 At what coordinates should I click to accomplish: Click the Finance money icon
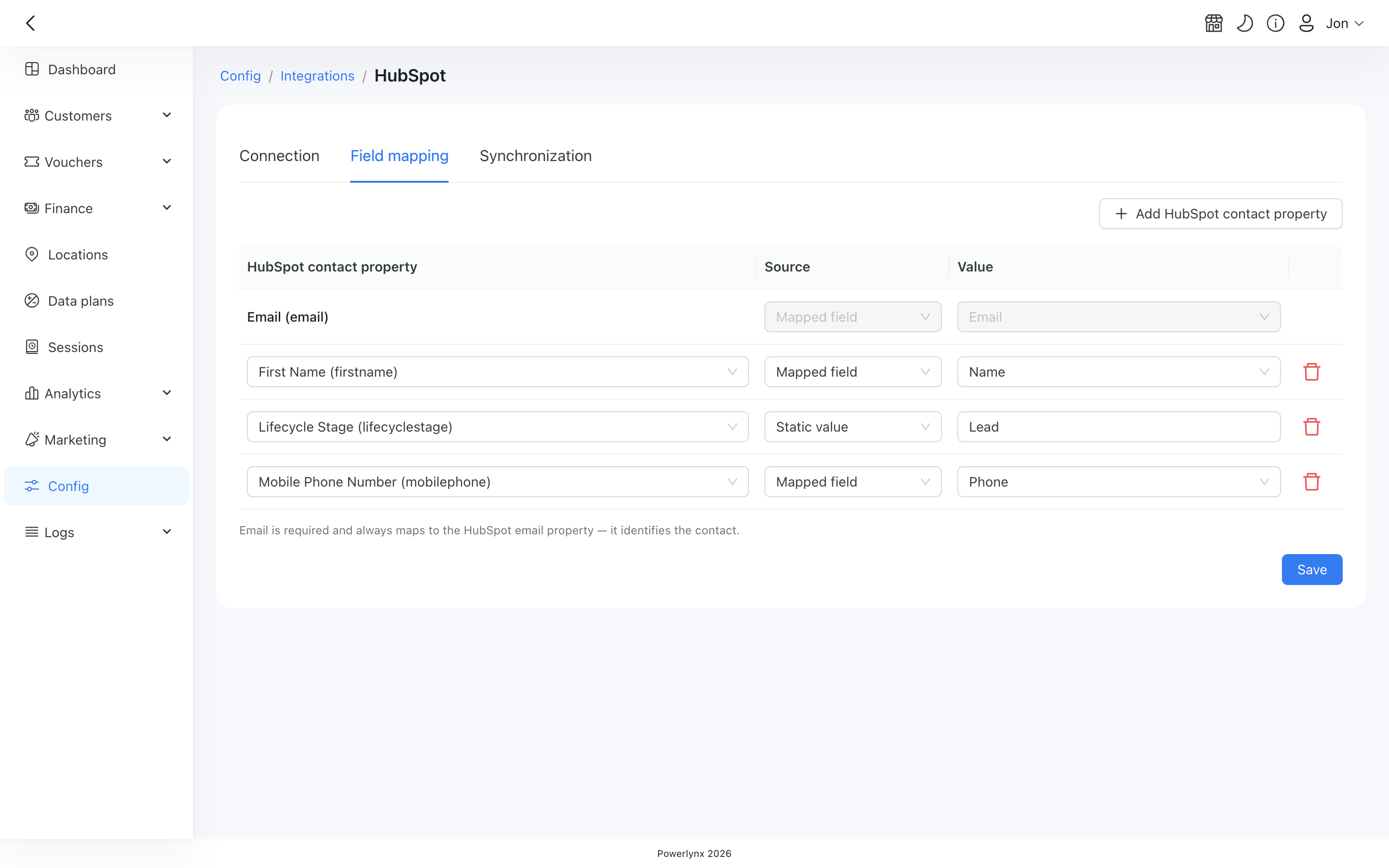click(31, 208)
